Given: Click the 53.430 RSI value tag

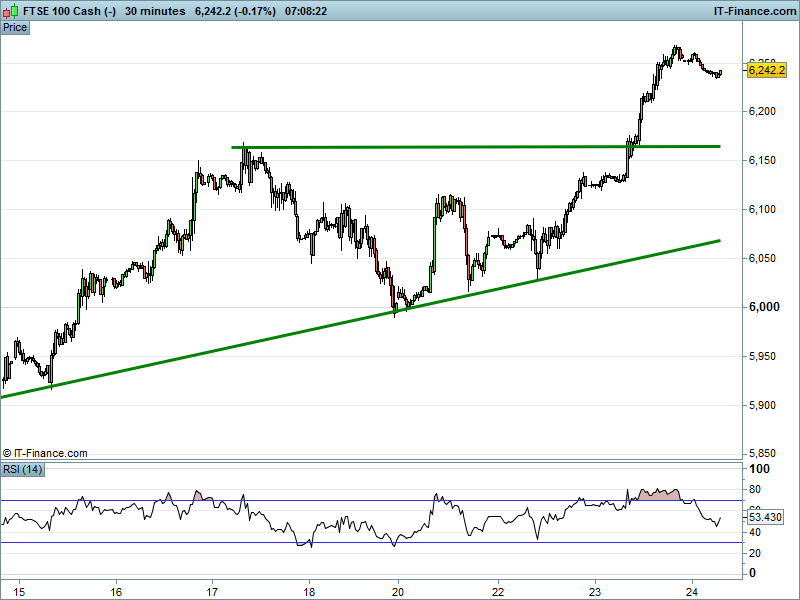Looking at the screenshot, I should tap(765, 517).
